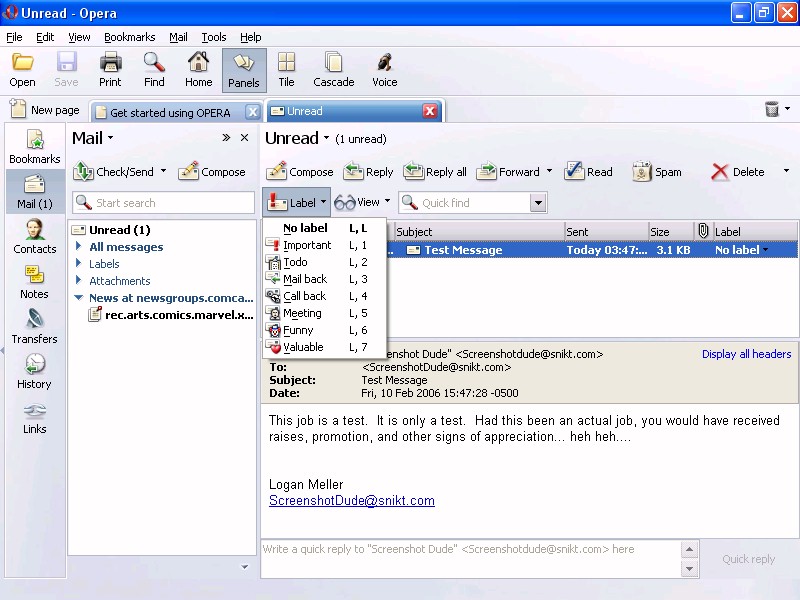Click Check/Send in Mail panel
Viewport: 800px width, 600px height.
[113, 172]
